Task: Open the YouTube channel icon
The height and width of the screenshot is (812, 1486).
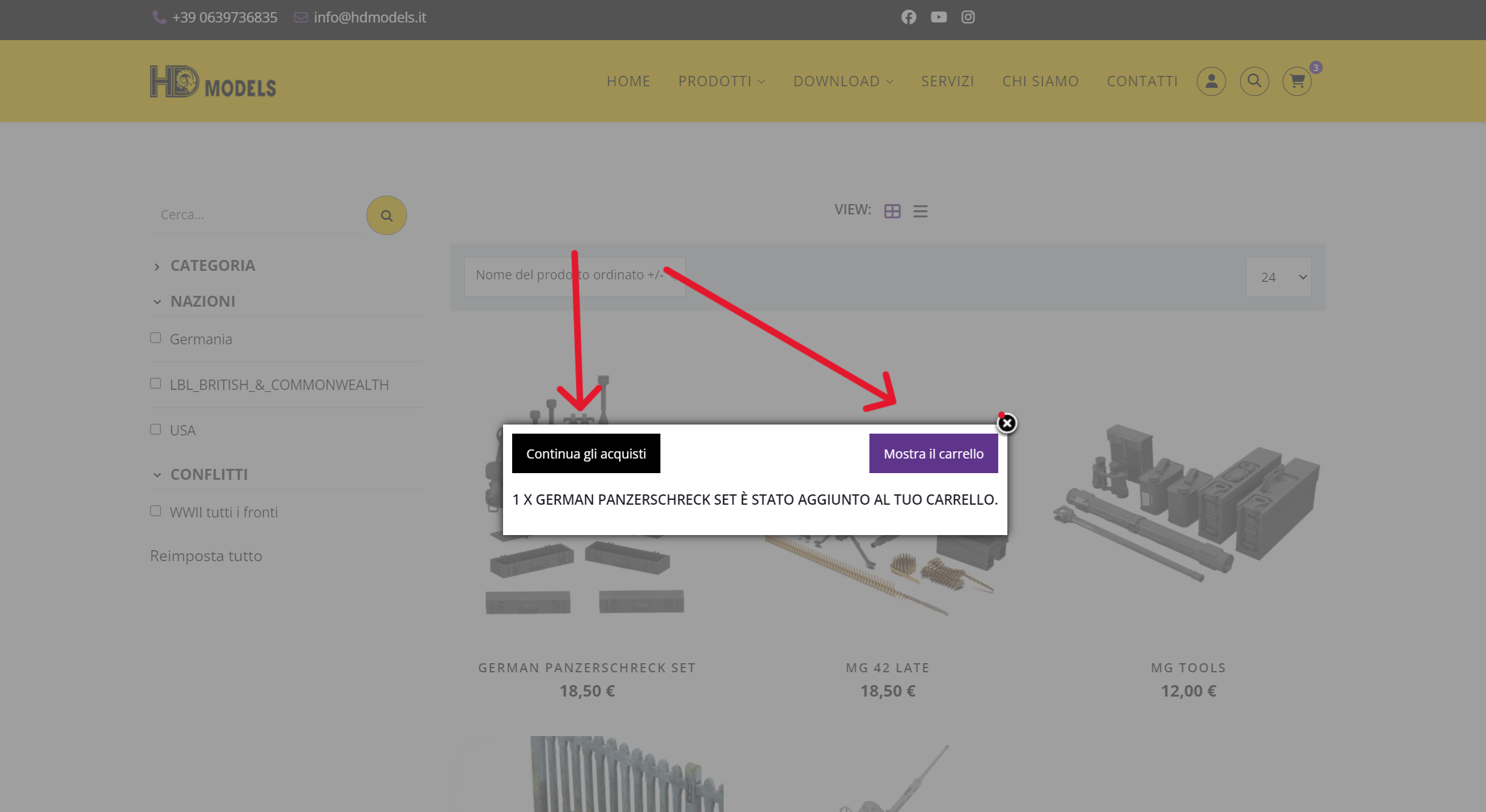Action: 938,17
